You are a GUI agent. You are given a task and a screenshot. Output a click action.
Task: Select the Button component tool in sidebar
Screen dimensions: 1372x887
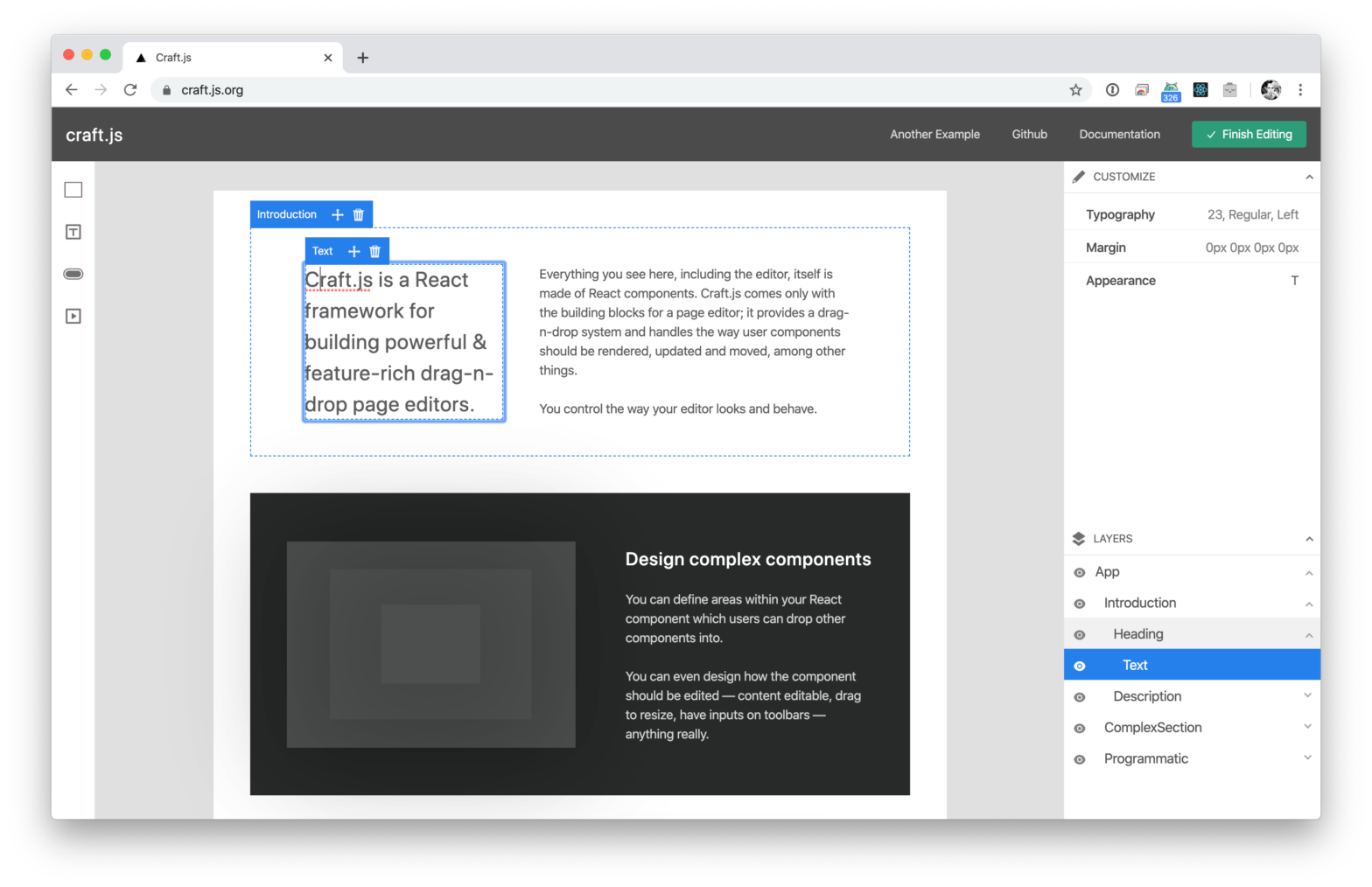coord(73,274)
